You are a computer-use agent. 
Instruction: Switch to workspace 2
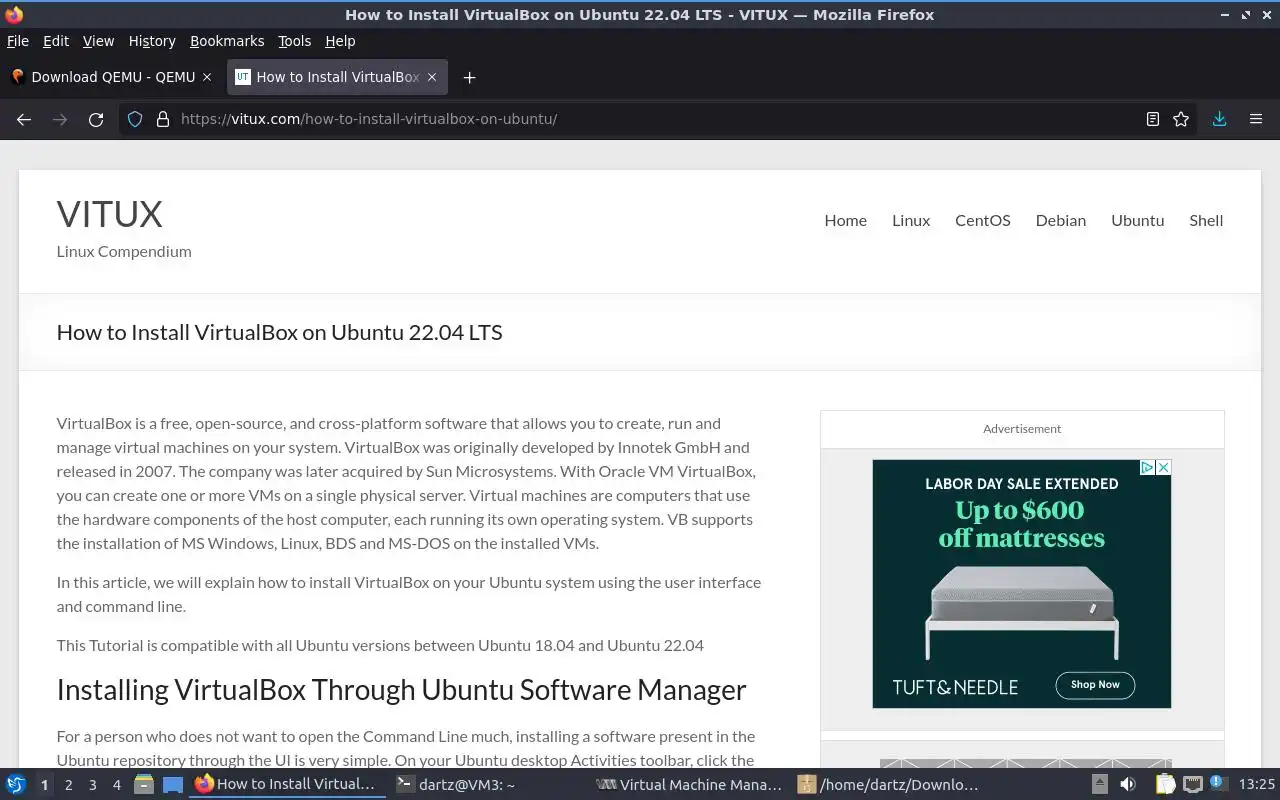68,785
